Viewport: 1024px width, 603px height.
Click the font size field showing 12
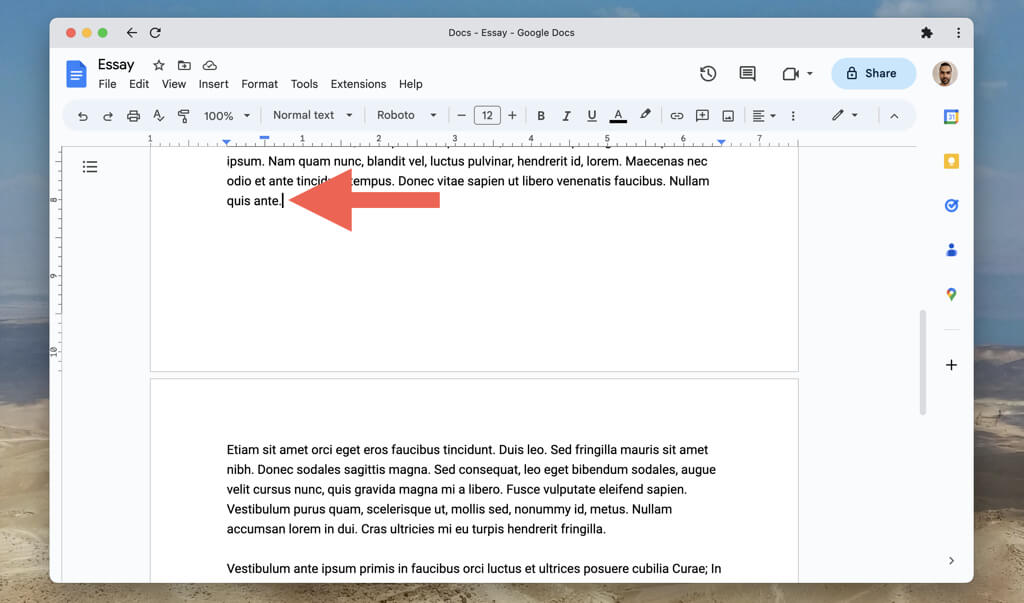pos(487,116)
